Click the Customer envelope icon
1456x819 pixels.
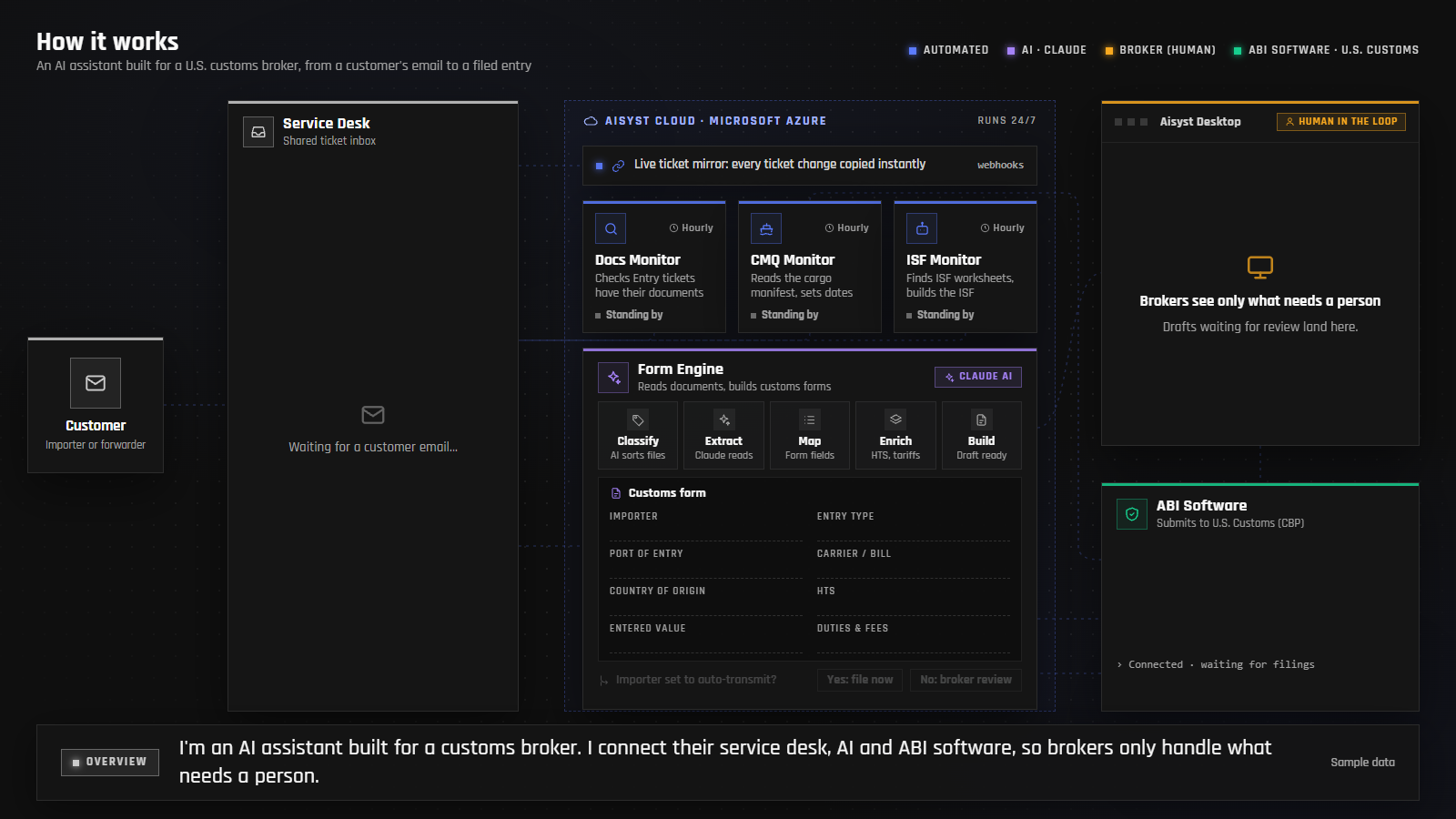click(96, 383)
